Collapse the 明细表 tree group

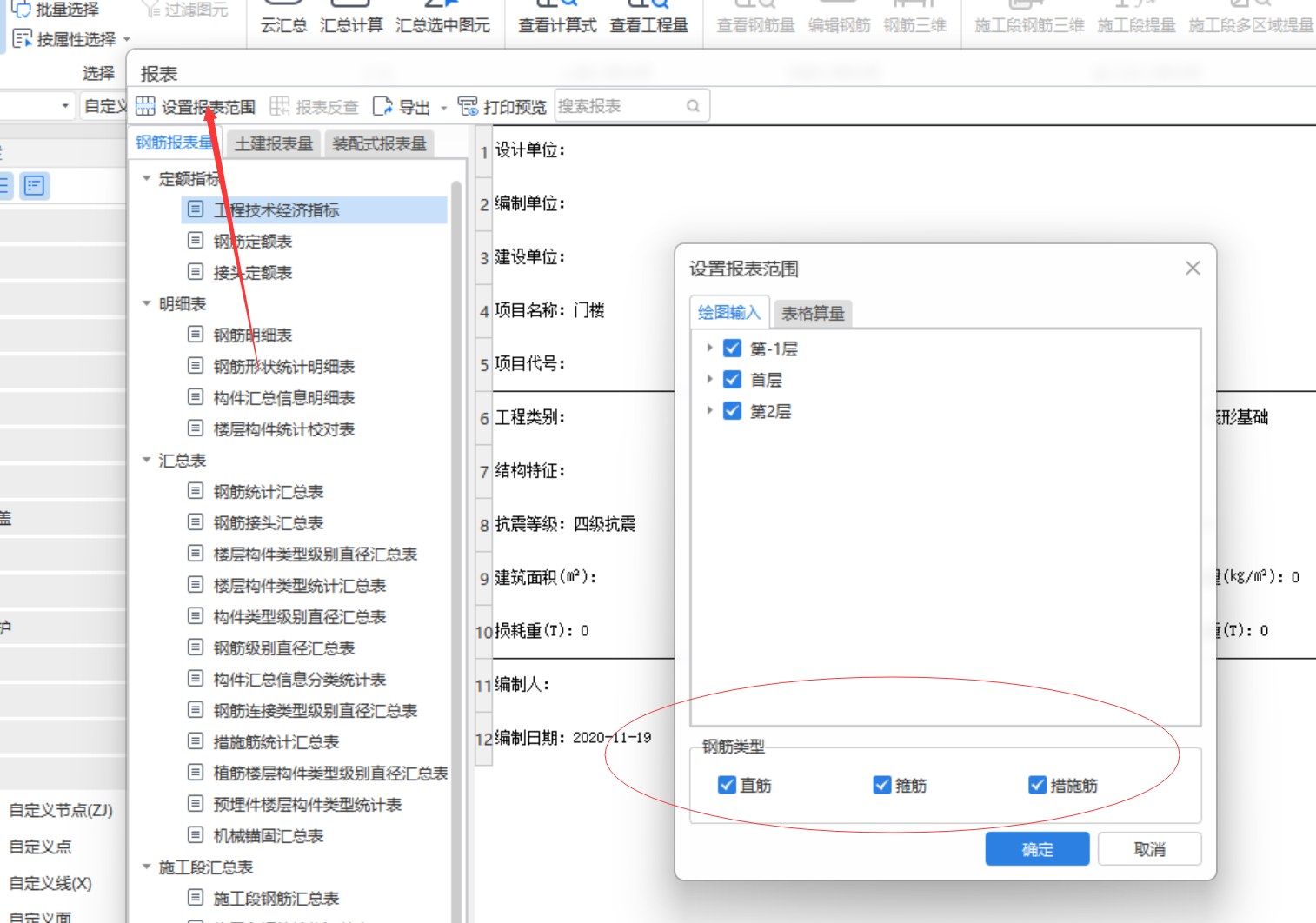point(146,303)
